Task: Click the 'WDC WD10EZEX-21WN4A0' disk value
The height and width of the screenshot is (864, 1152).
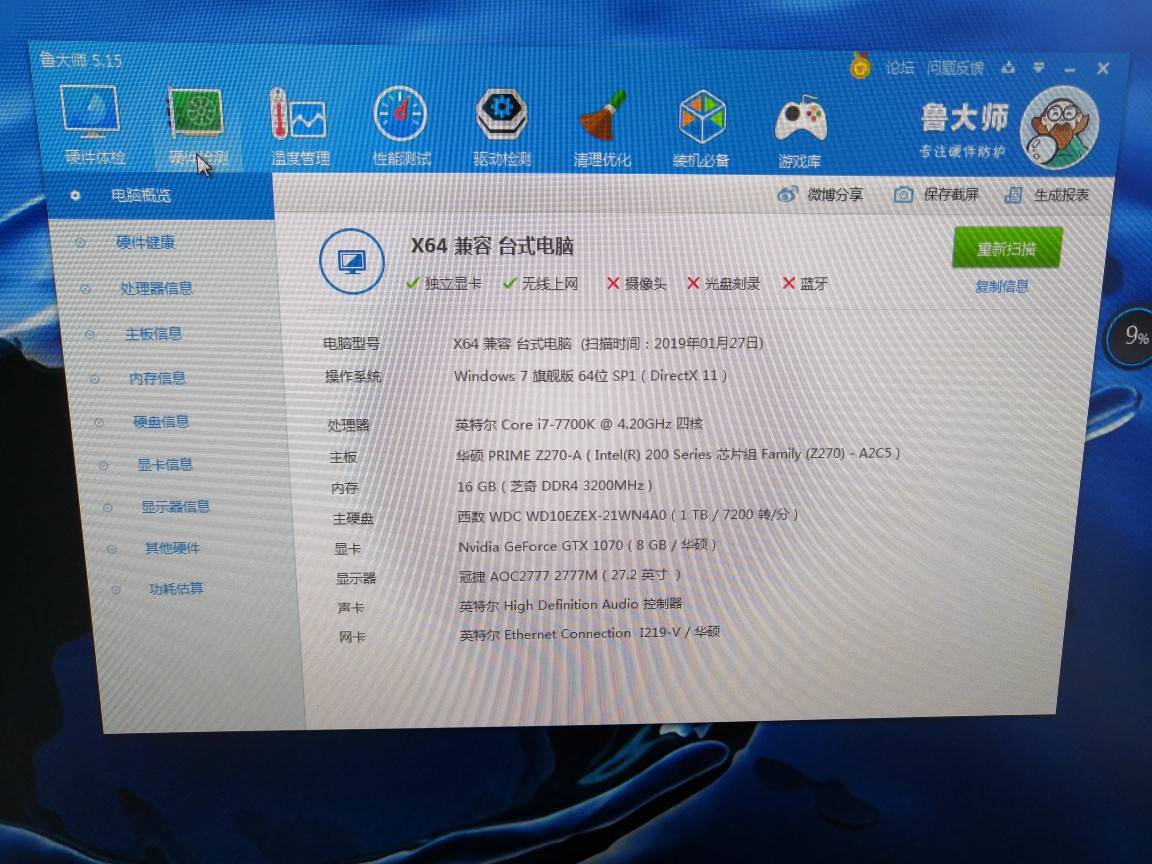Action: point(577,516)
